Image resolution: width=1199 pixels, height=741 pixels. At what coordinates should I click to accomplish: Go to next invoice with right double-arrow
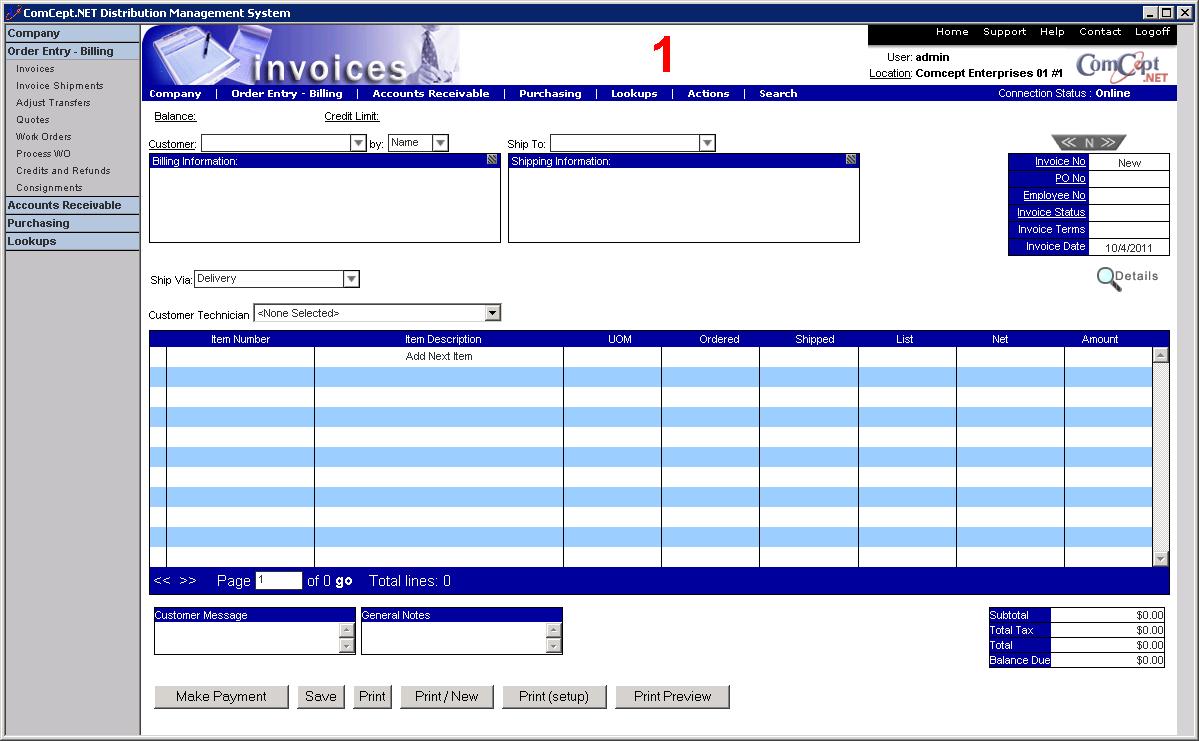pos(1108,143)
